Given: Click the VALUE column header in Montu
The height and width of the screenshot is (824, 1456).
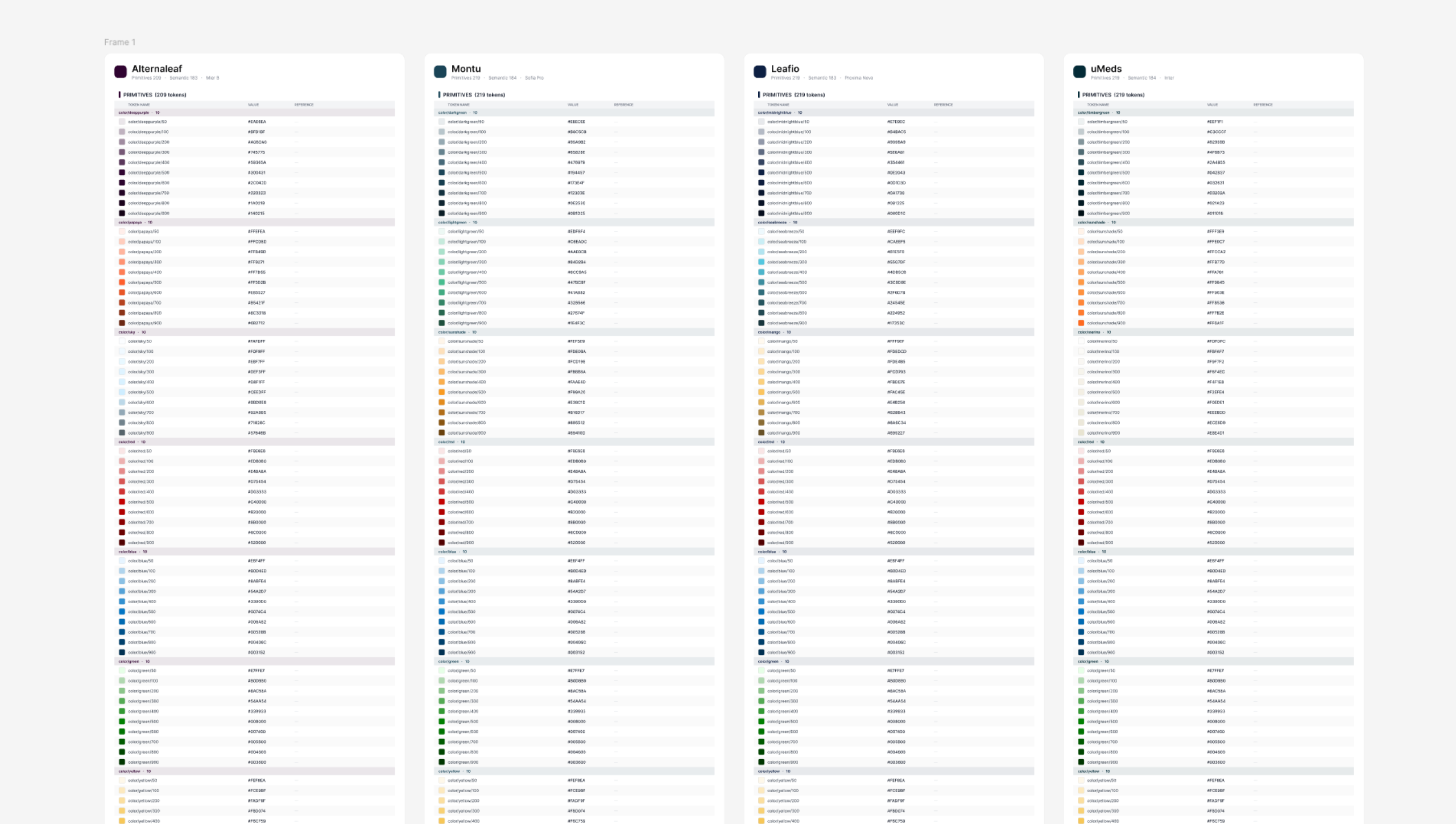Looking at the screenshot, I should point(573,105).
